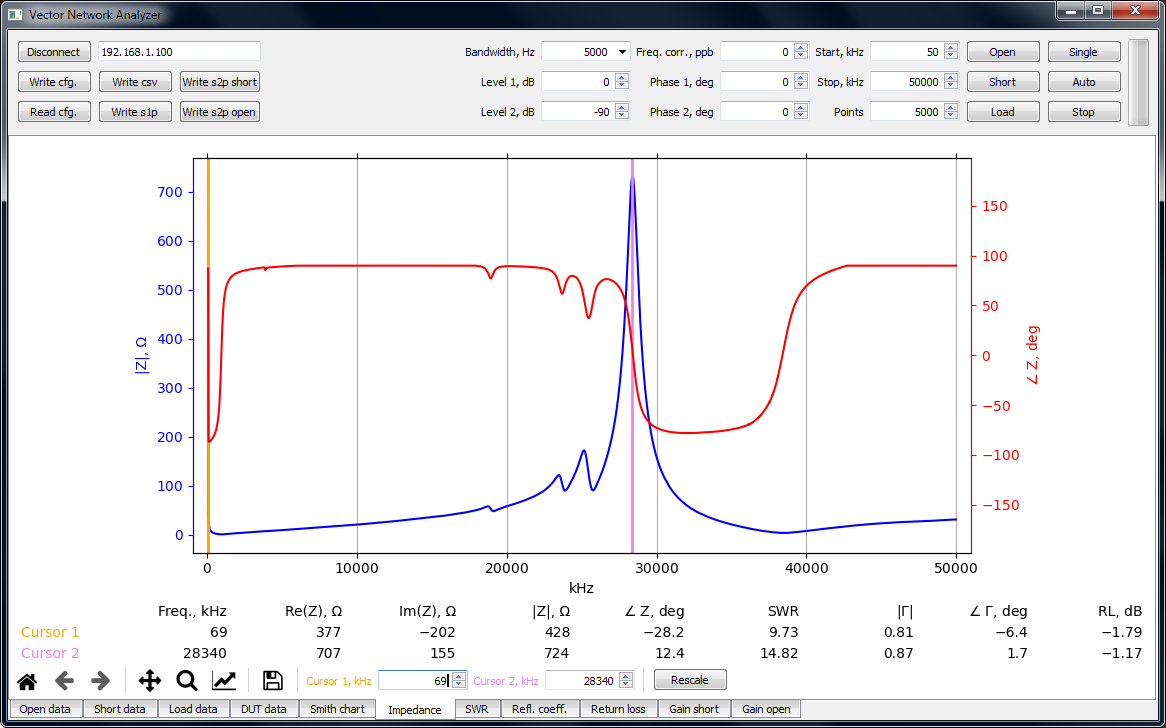
Task: Increase the Level 1 dB spinner value
Action: (622, 78)
